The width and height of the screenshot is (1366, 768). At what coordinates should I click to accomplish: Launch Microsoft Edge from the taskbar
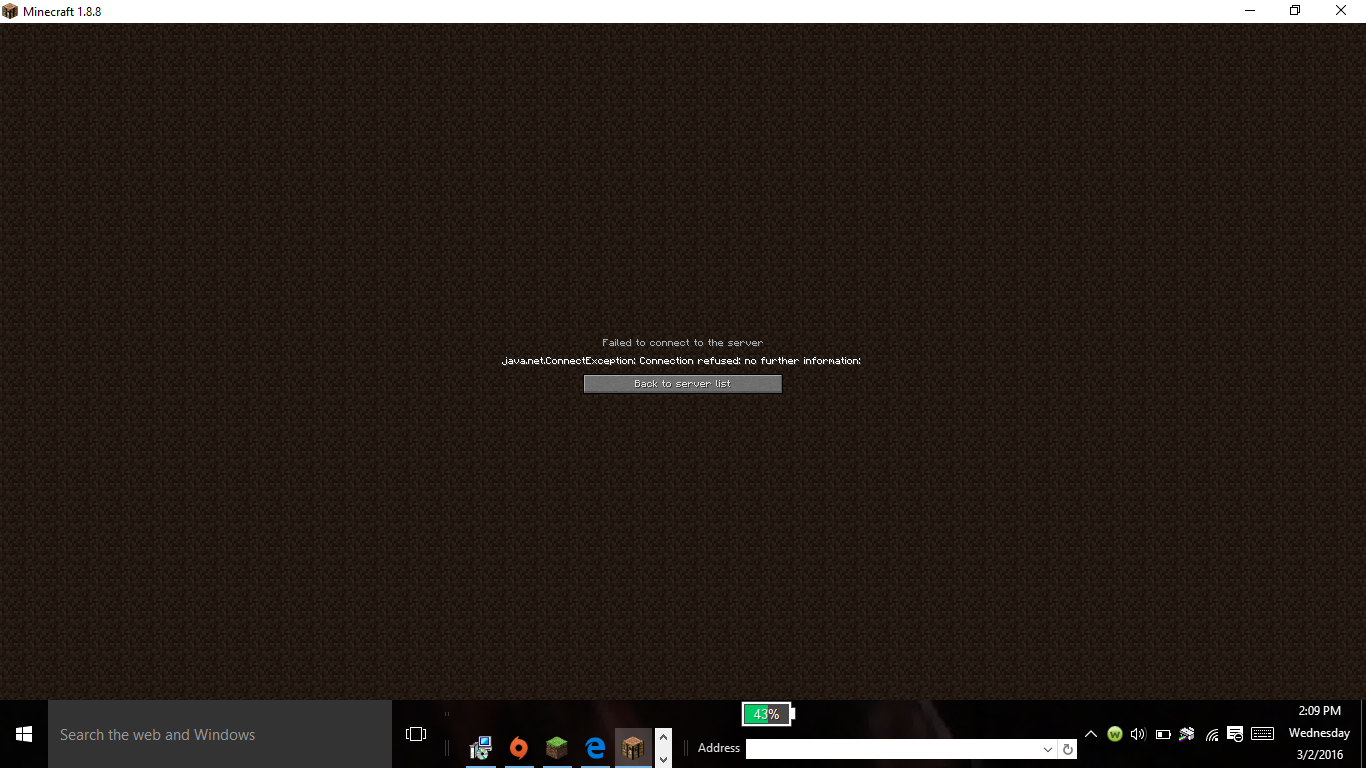click(595, 747)
